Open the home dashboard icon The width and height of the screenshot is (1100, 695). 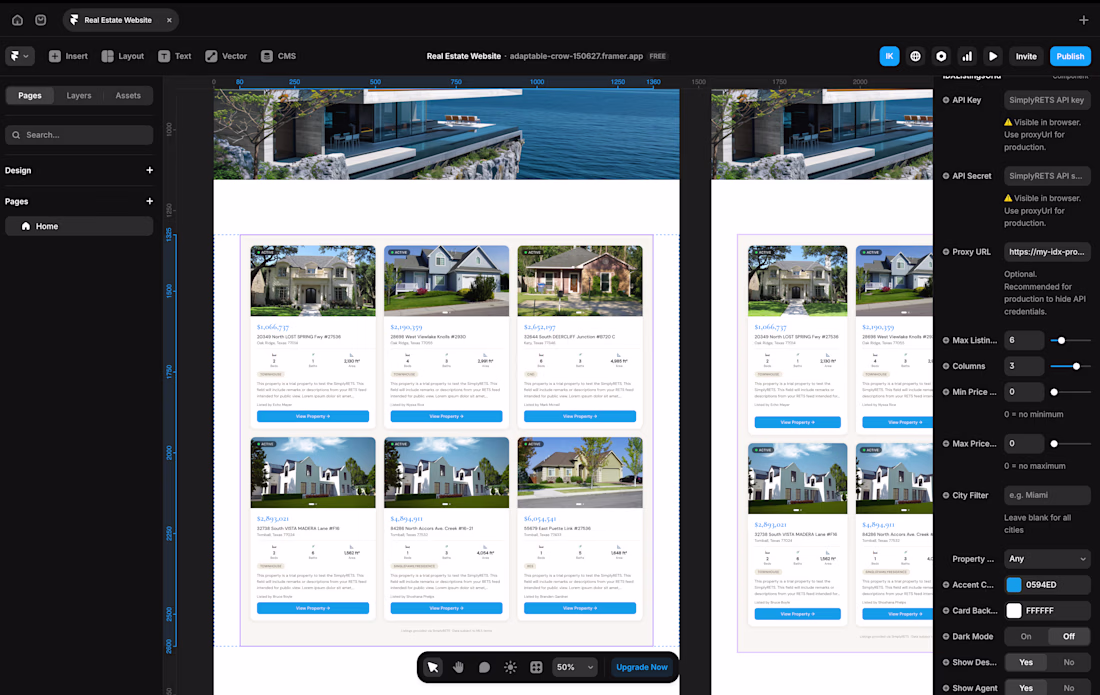(18, 20)
